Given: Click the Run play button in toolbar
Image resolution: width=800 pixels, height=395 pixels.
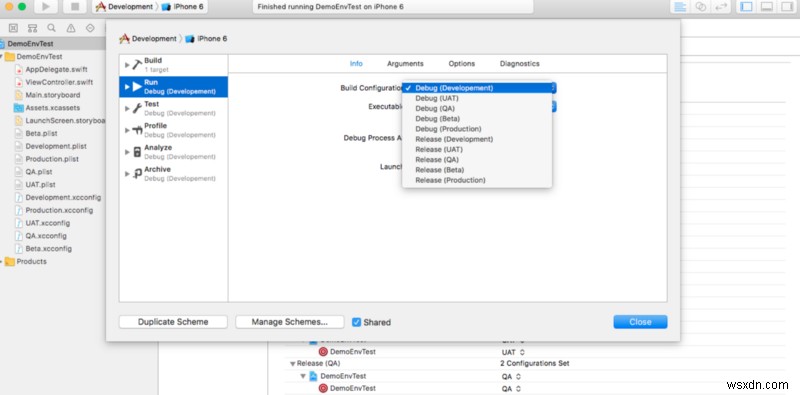Looking at the screenshot, I should point(46,7).
